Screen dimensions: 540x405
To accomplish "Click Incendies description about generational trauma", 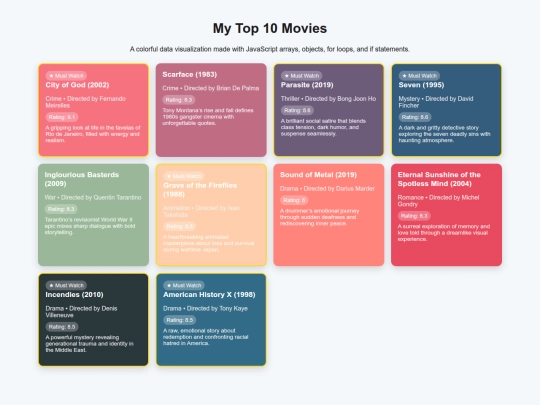I will coord(89,344).
